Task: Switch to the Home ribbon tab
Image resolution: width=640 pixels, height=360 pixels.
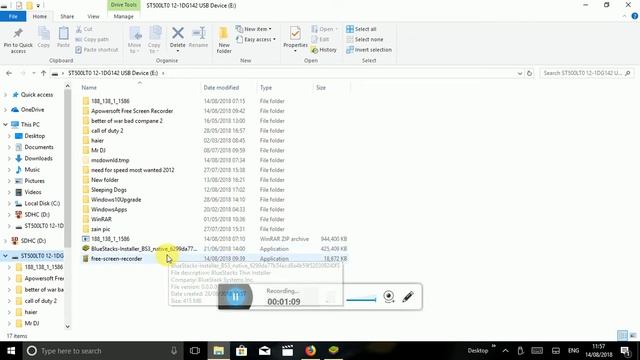Action: pyautogui.click(x=40, y=16)
